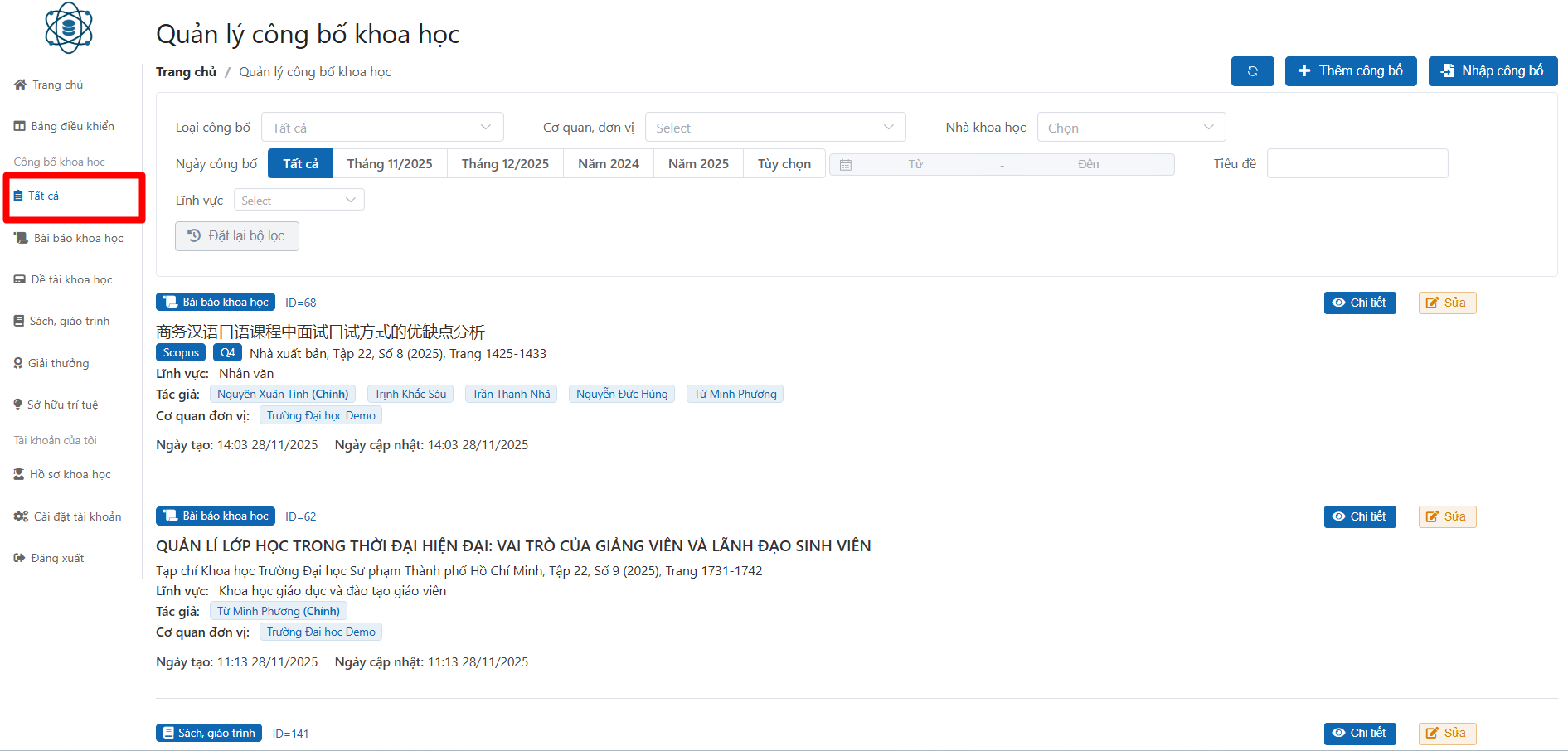Expand the Lĩnh vực select box
1568x751 pixels.
299,201
